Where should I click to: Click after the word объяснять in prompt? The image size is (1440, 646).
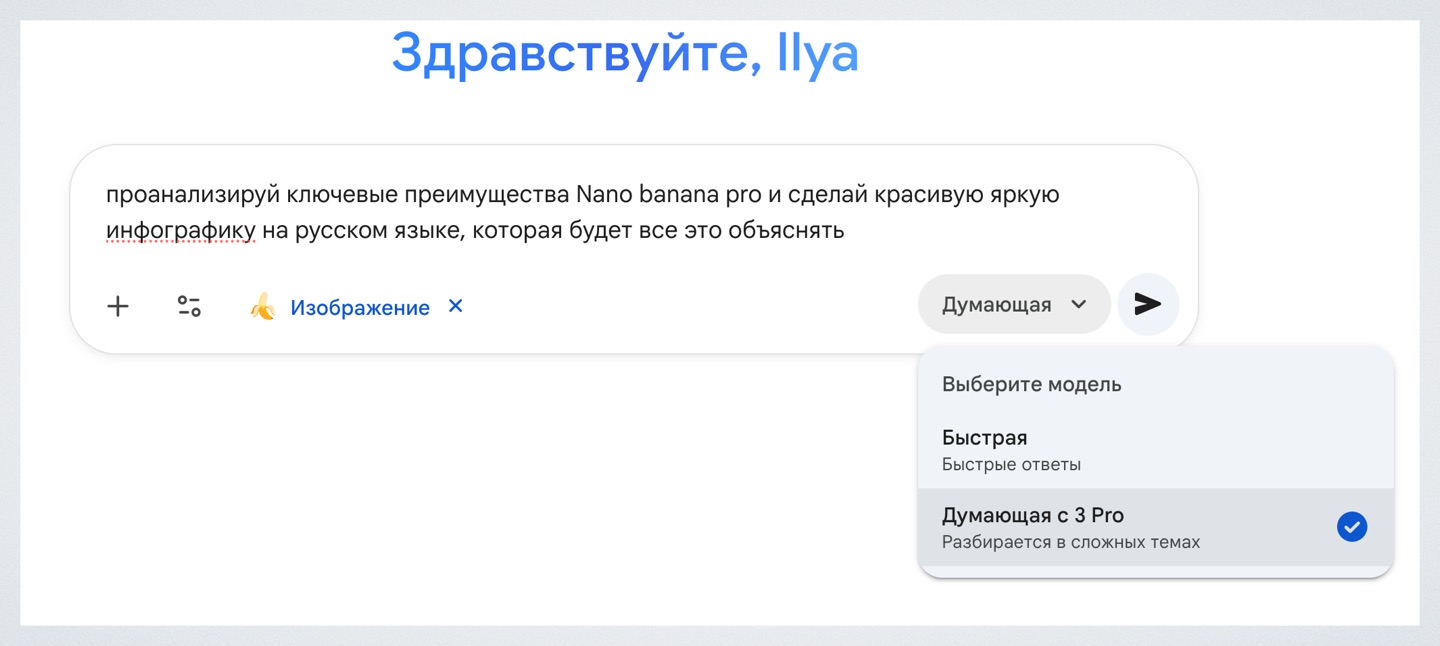846,231
